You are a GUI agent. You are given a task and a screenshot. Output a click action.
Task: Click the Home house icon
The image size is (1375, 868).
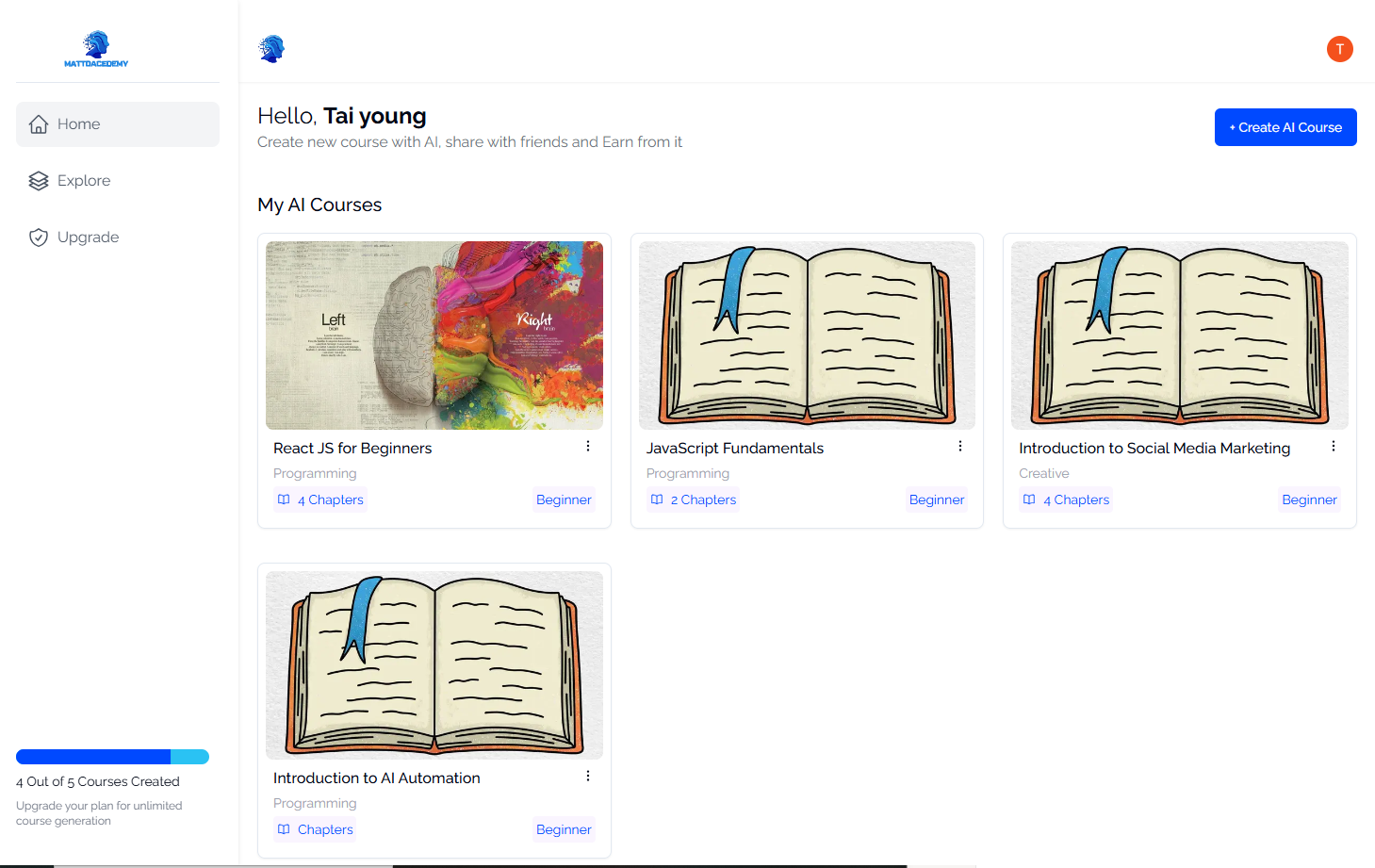tap(39, 124)
